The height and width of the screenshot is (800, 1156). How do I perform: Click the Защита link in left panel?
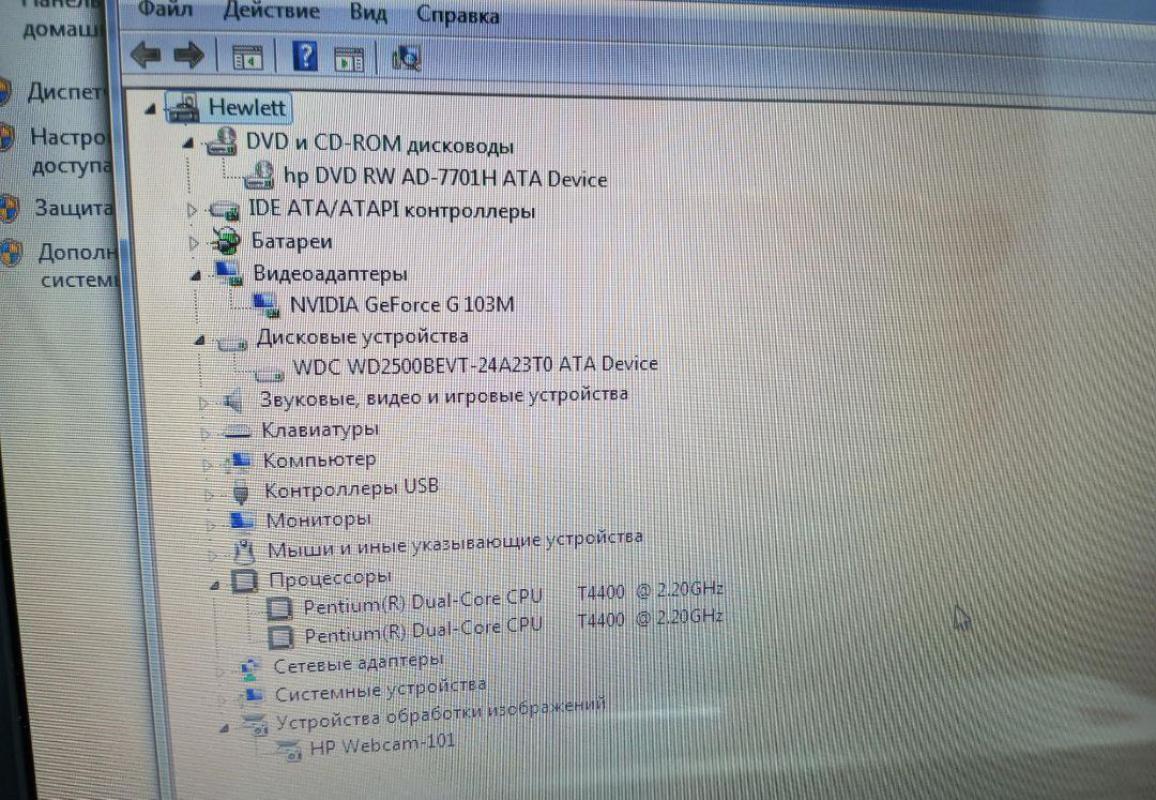click(x=72, y=208)
